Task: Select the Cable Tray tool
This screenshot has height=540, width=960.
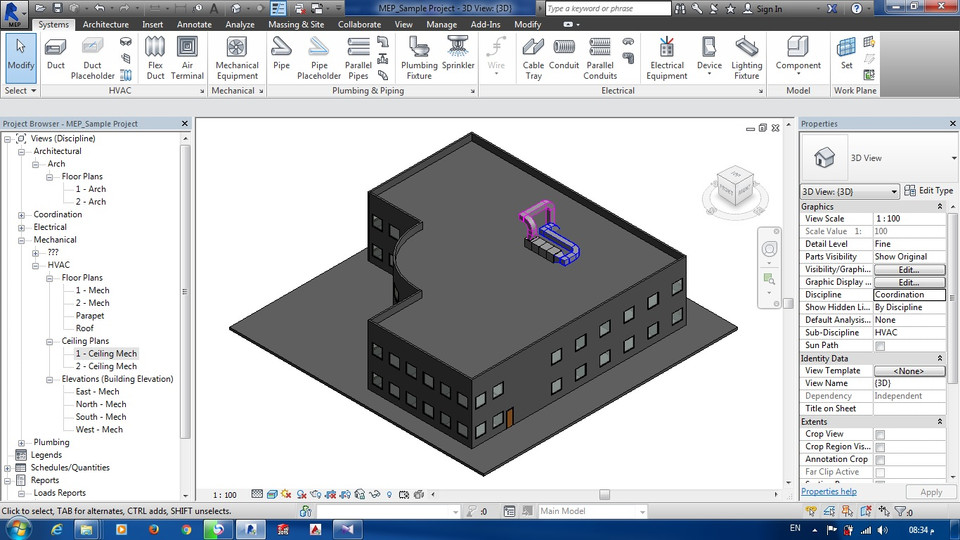Action: click(533, 56)
